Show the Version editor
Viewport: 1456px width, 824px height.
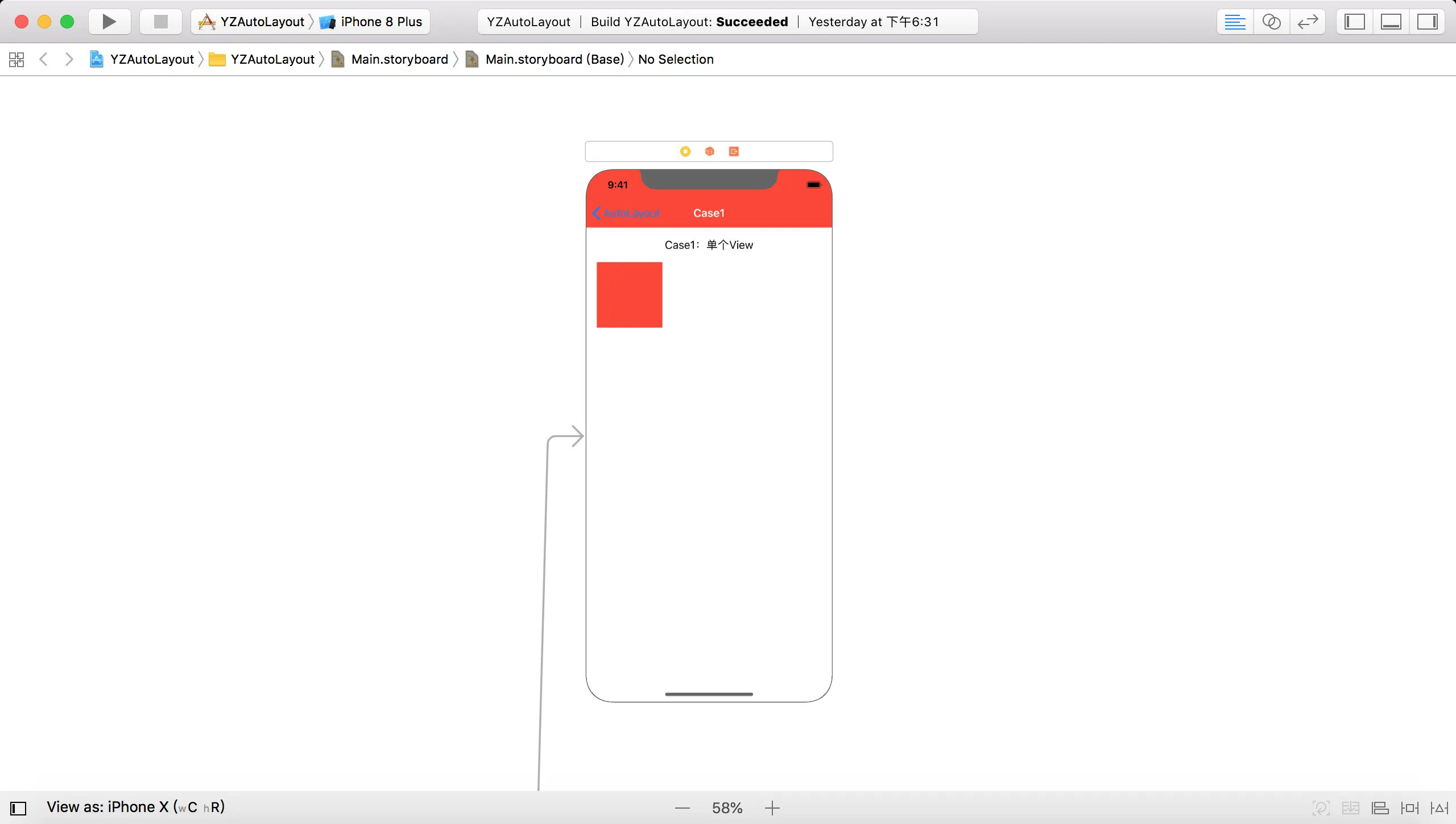(1308, 22)
